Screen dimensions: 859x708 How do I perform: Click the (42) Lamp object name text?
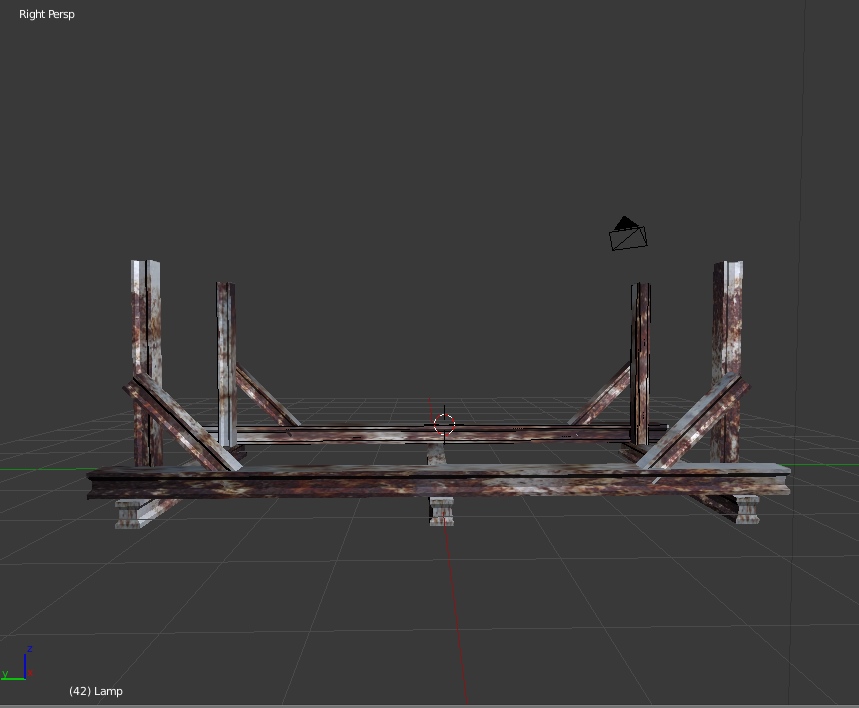[96, 691]
